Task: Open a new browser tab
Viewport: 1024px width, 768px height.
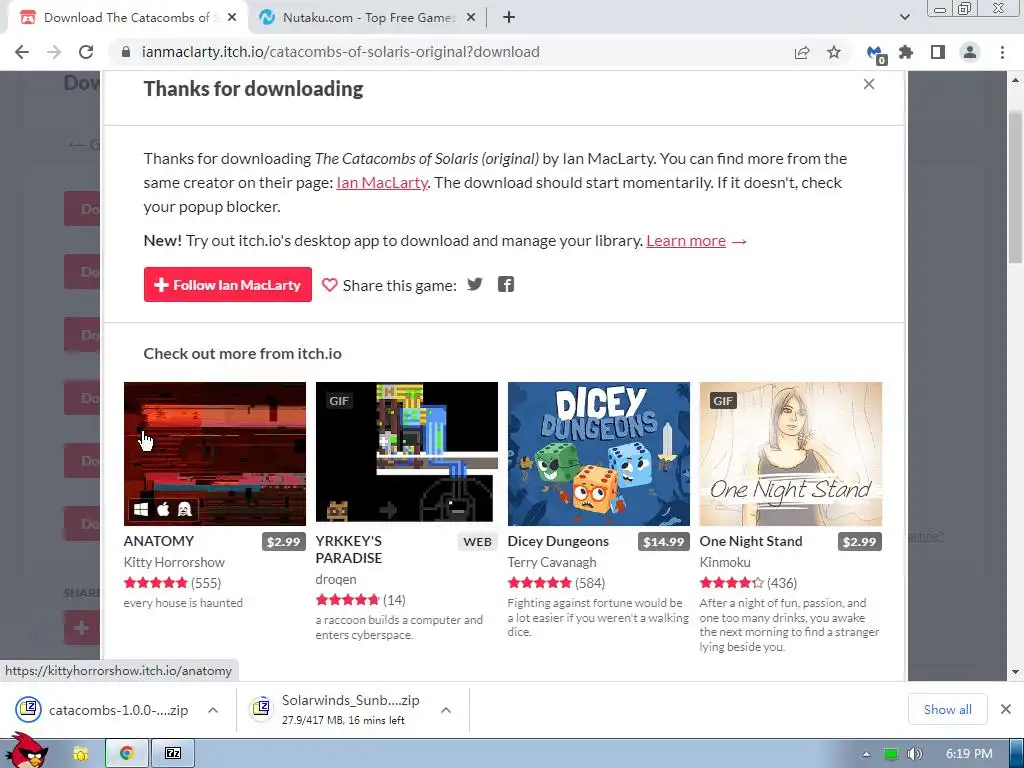Action: coord(509,18)
